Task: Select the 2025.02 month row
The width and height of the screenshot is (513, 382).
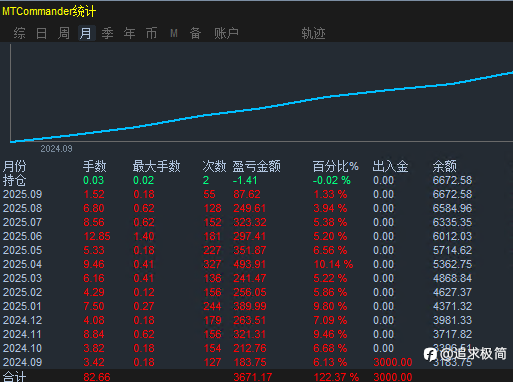Action: [238, 292]
